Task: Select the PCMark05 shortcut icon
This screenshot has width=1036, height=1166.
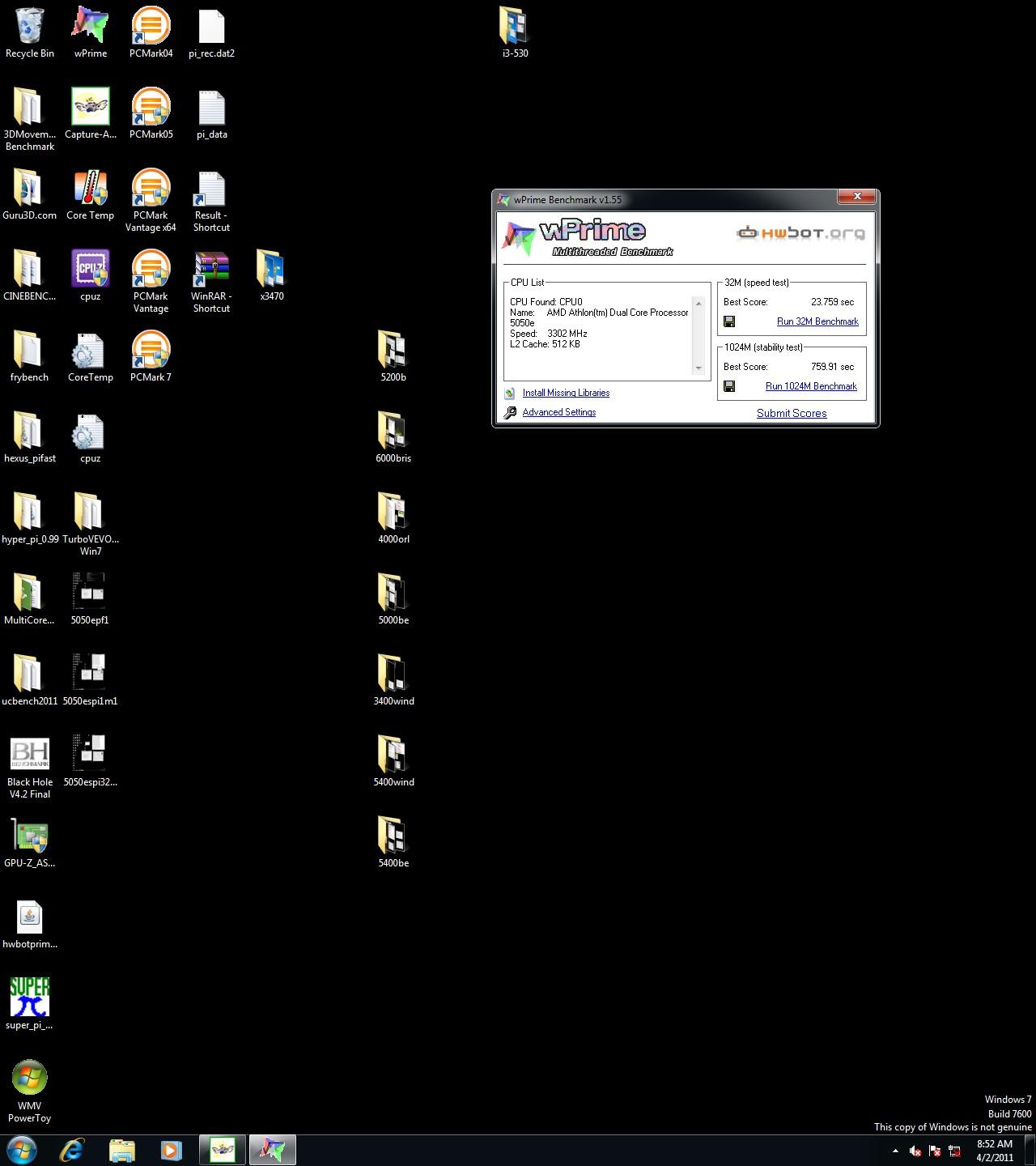Action: (151, 108)
